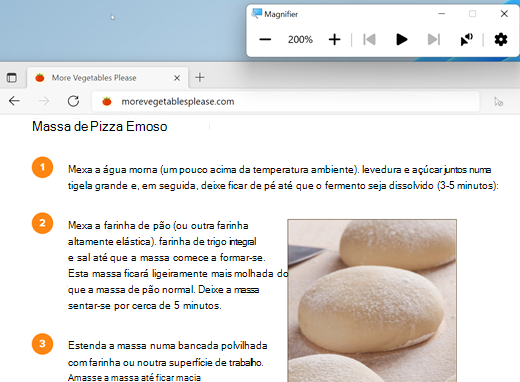
Task: Click the text 'Amasse a massa até ficar macia'
Action: (x=134, y=378)
